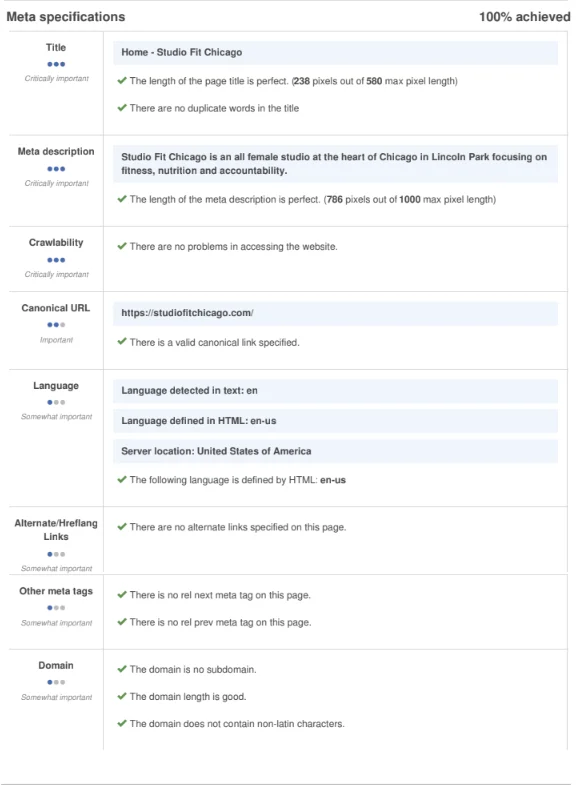Click the 100% achieved score label
Screen dimensions: 576x785
click(524, 17)
